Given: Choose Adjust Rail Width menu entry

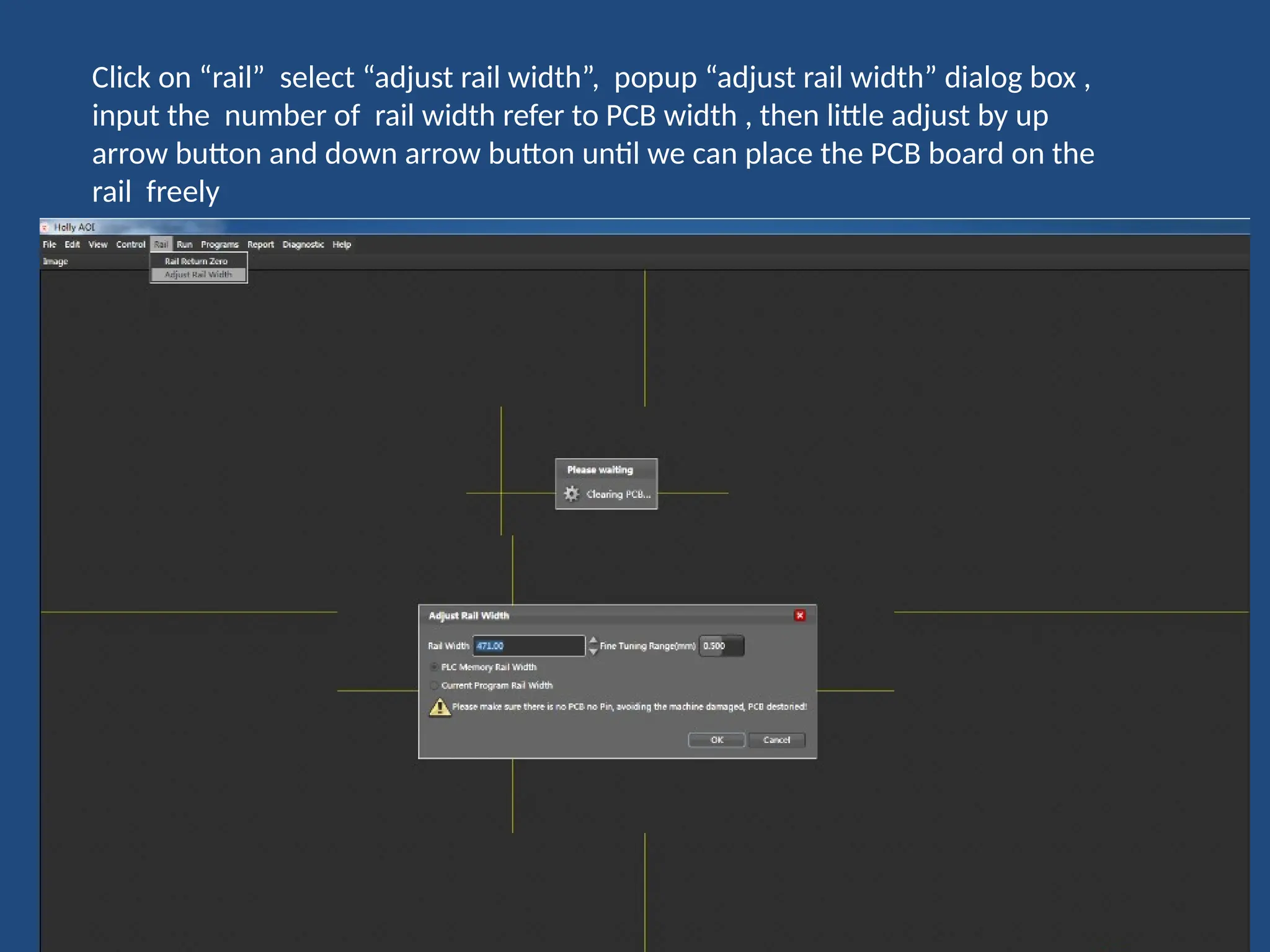Looking at the screenshot, I should point(198,275).
